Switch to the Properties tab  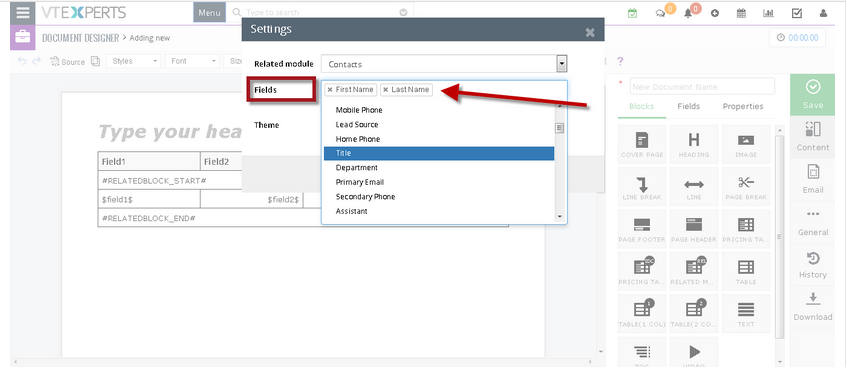click(743, 106)
